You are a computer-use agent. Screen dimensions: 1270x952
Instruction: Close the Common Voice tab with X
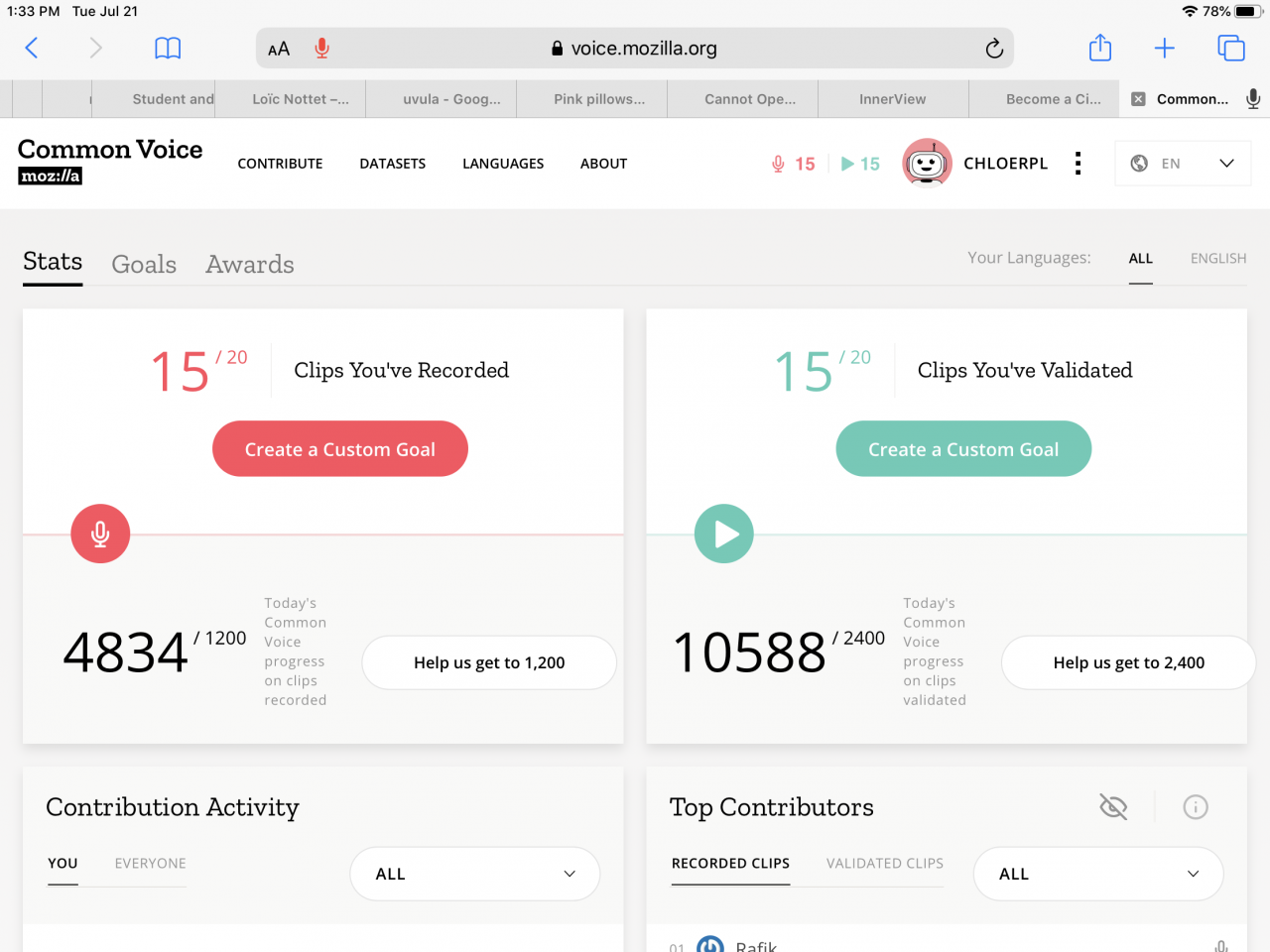tap(1138, 99)
